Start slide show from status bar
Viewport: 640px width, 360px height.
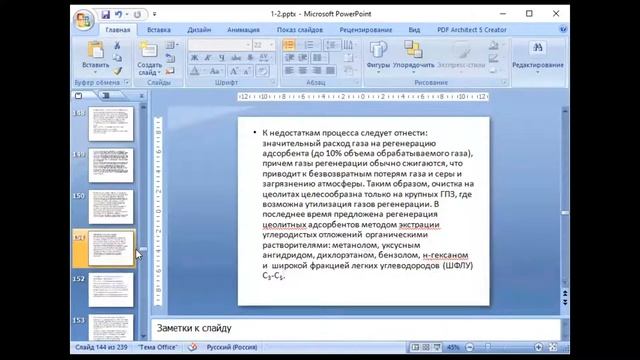tap(437, 347)
